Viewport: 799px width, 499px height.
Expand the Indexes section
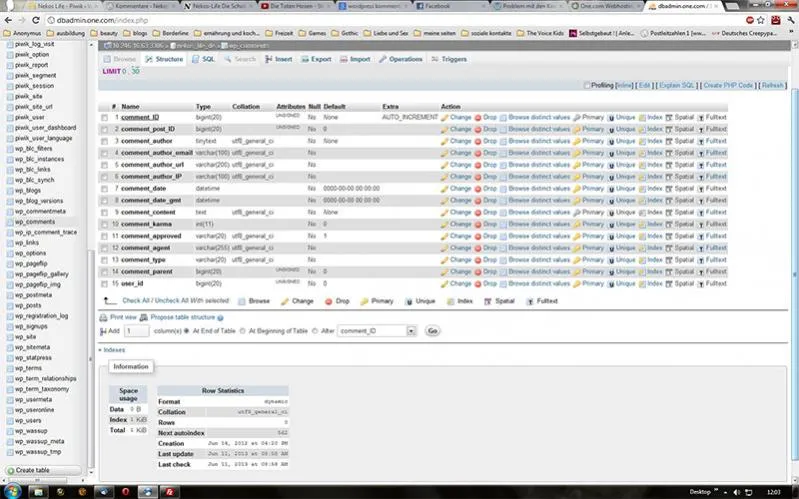click(x=112, y=350)
